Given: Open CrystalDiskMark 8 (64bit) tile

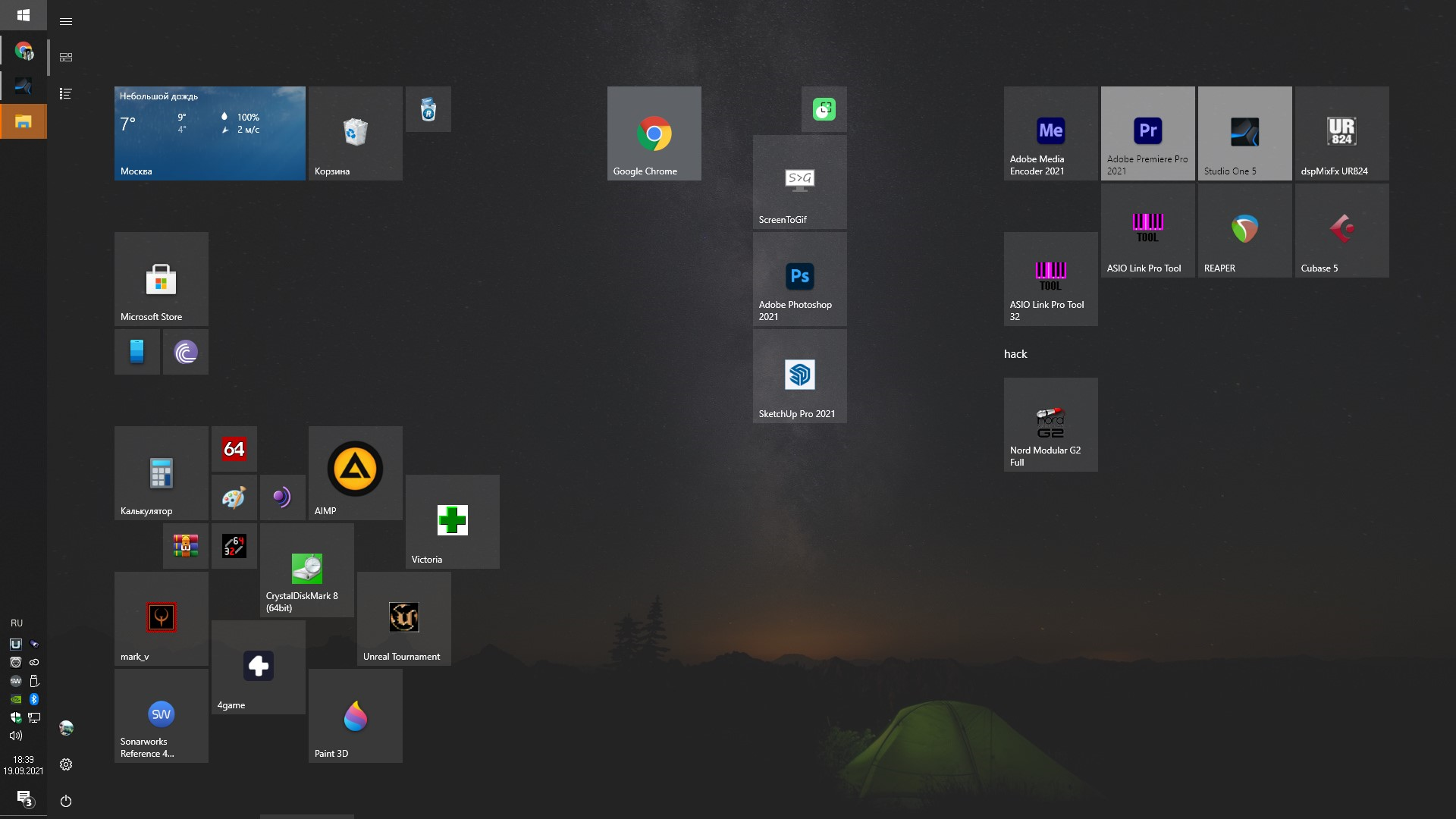Looking at the screenshot, I should coord(306,570).
